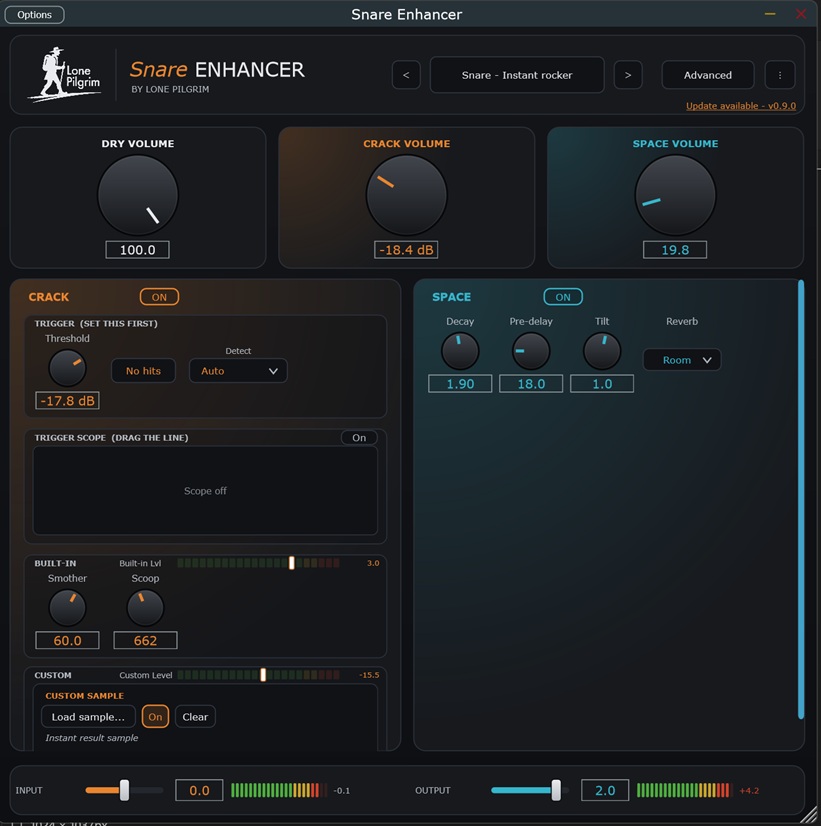
Task: Click the Custom Level slider handle
Action: [263, 675]
